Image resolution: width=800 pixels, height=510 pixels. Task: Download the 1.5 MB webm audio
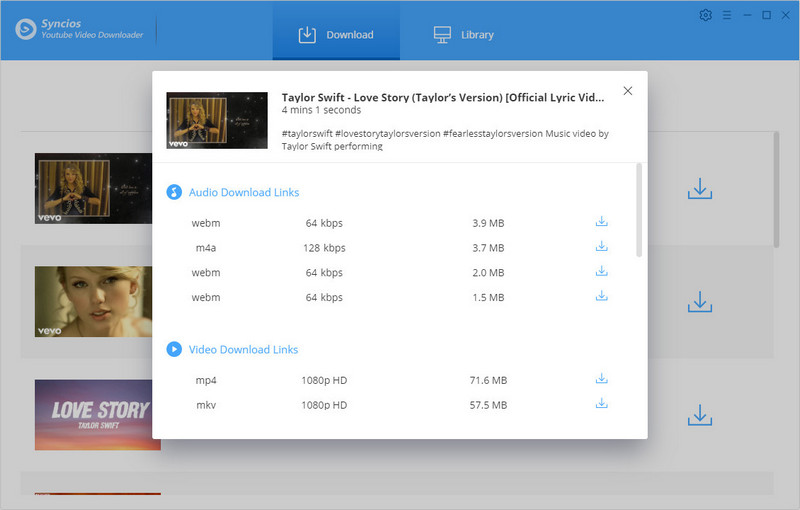click(x=601, y=296)
